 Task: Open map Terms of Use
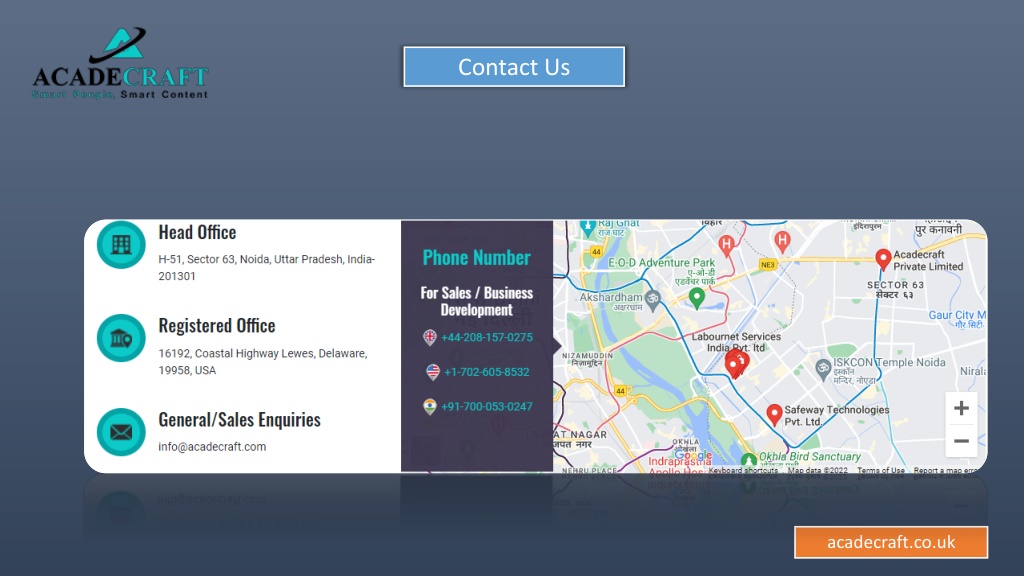(881, 470)
